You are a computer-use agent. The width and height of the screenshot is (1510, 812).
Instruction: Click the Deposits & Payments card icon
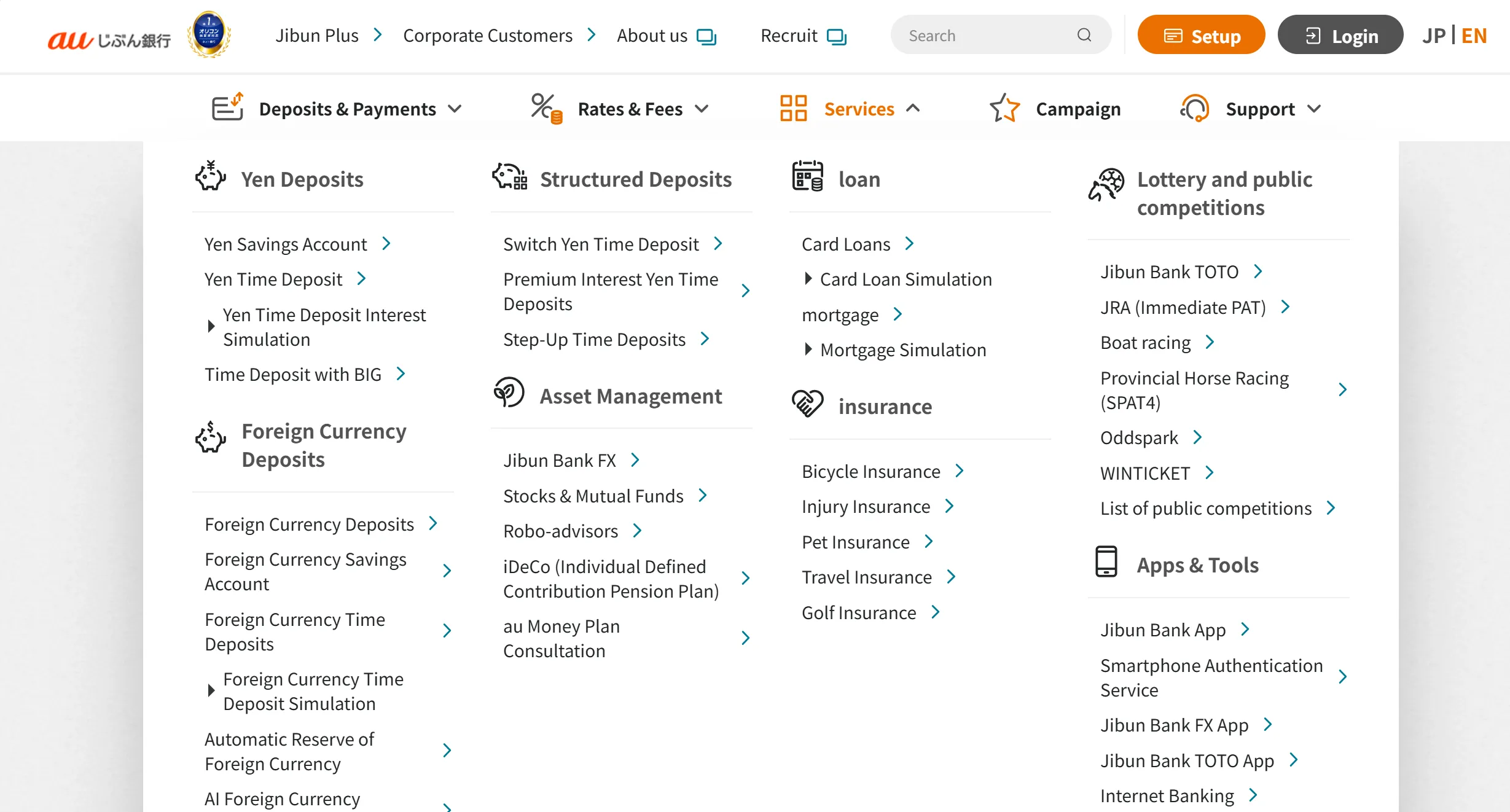227,107
